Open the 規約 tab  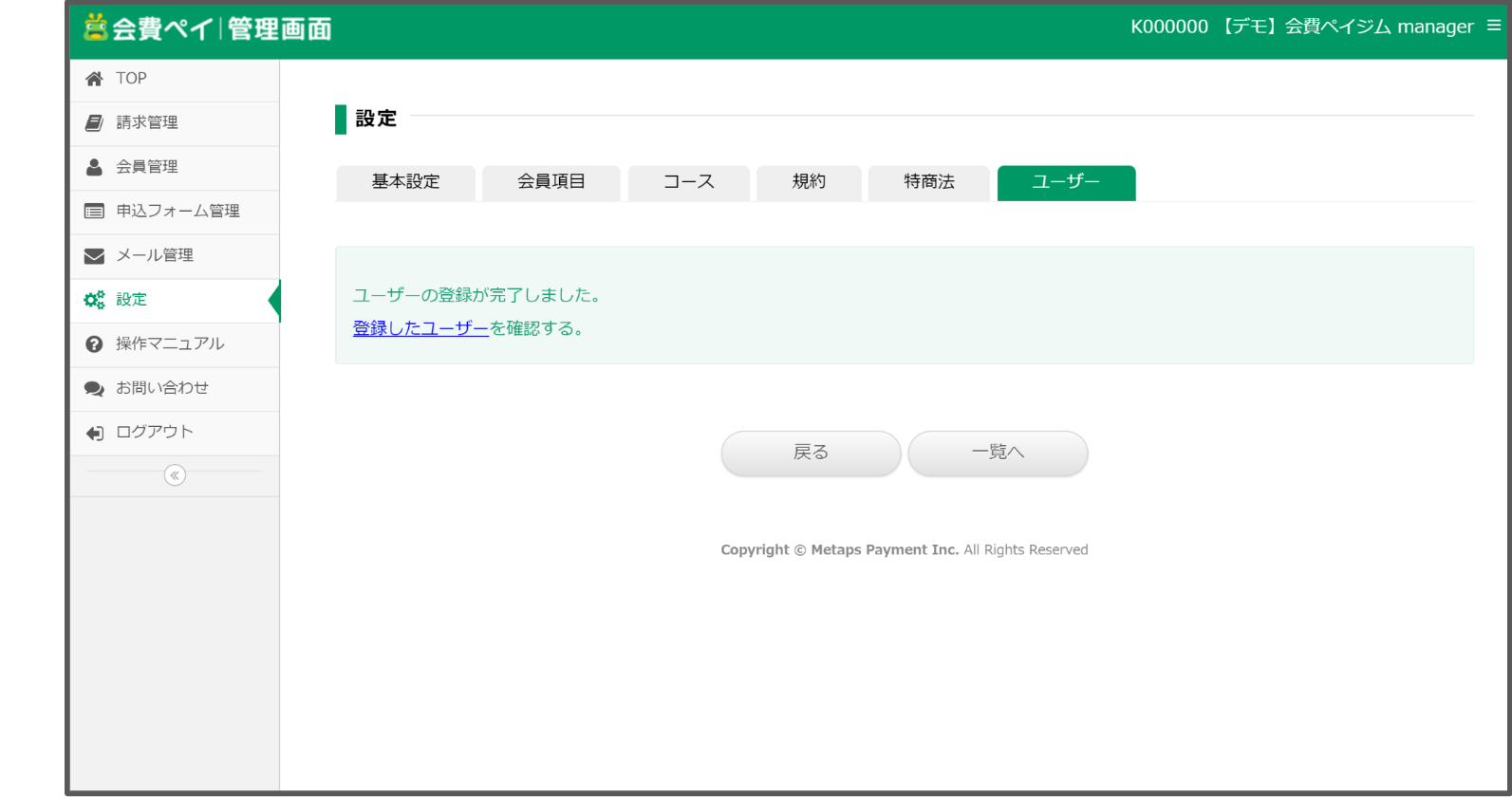click(809, 182)
